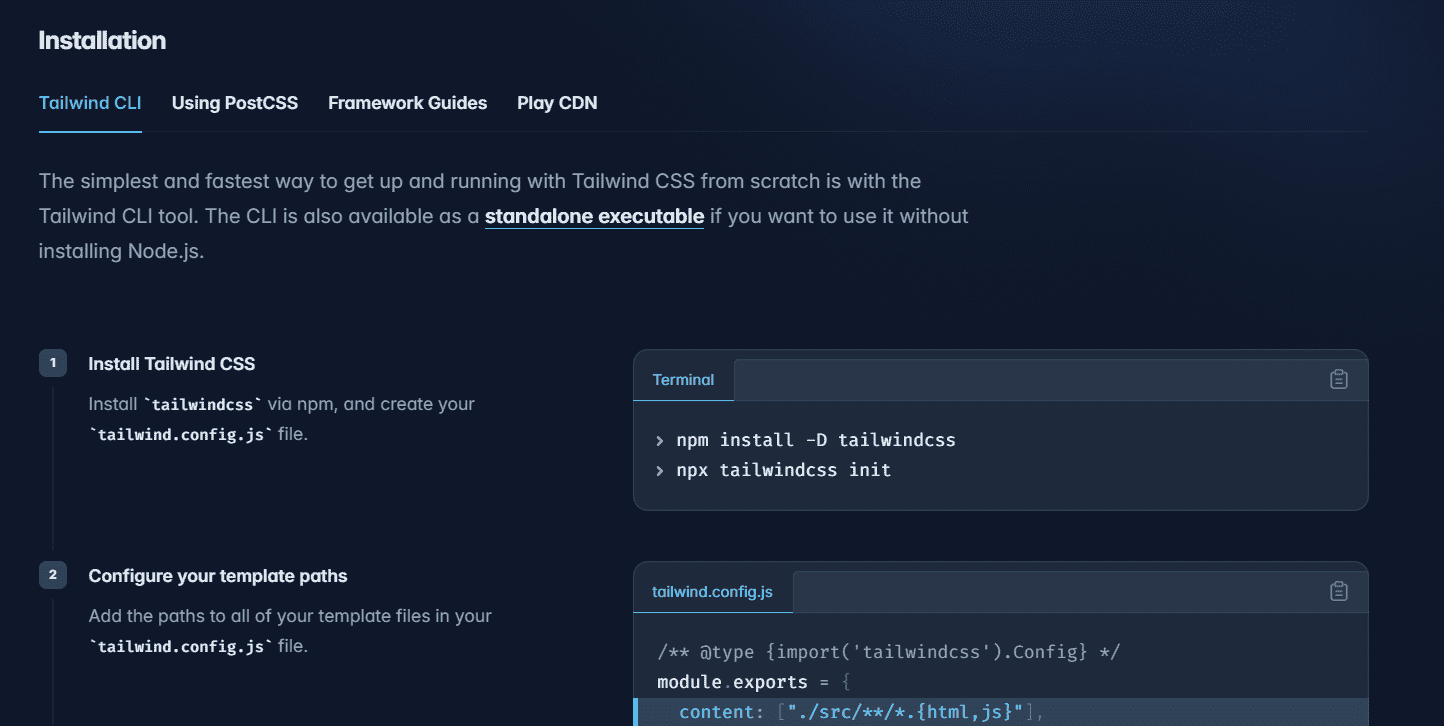Switch to the Tailwind CLI tab
The width and height of the screenshot is (1444, 726).
(90, 103)
